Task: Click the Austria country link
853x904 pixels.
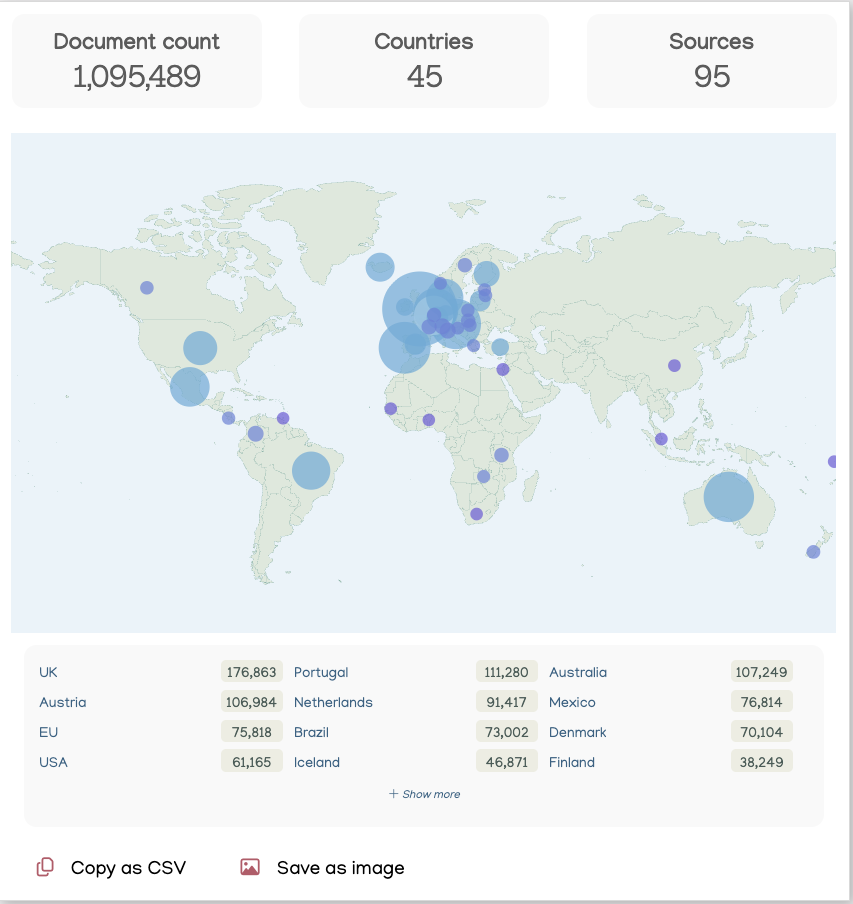Action: pyautogui.click(x=62, y=702)
